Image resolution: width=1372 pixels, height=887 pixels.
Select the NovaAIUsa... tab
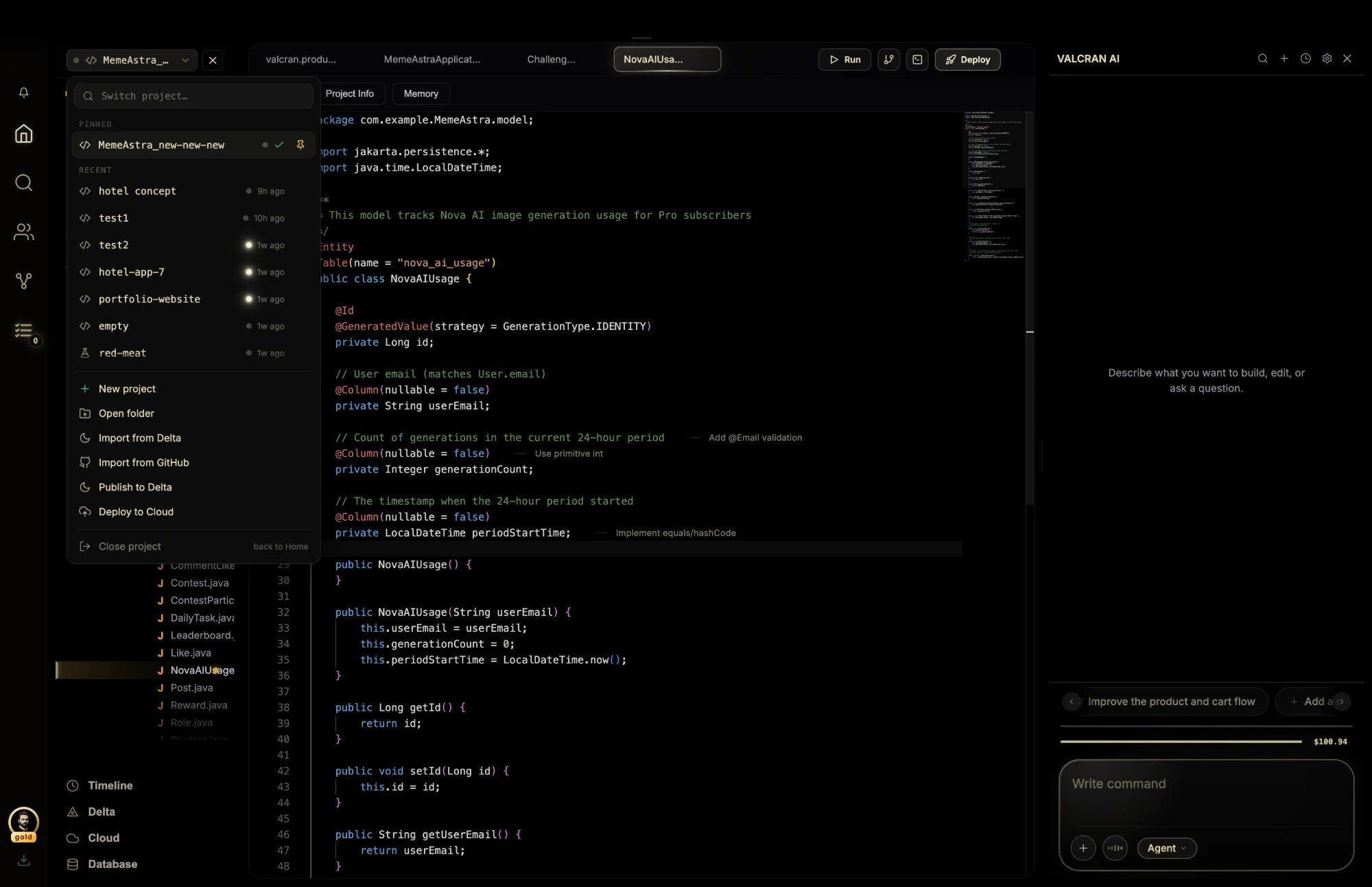(x=667, y=60)
